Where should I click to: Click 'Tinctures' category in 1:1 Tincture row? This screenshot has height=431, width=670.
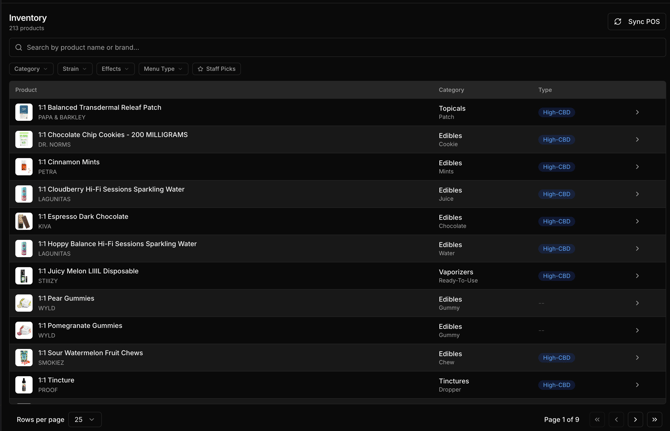[454, 381]
